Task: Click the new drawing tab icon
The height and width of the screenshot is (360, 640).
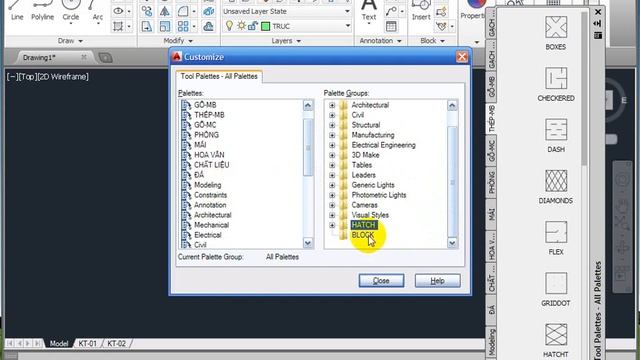Action: [x=105, y=58]
